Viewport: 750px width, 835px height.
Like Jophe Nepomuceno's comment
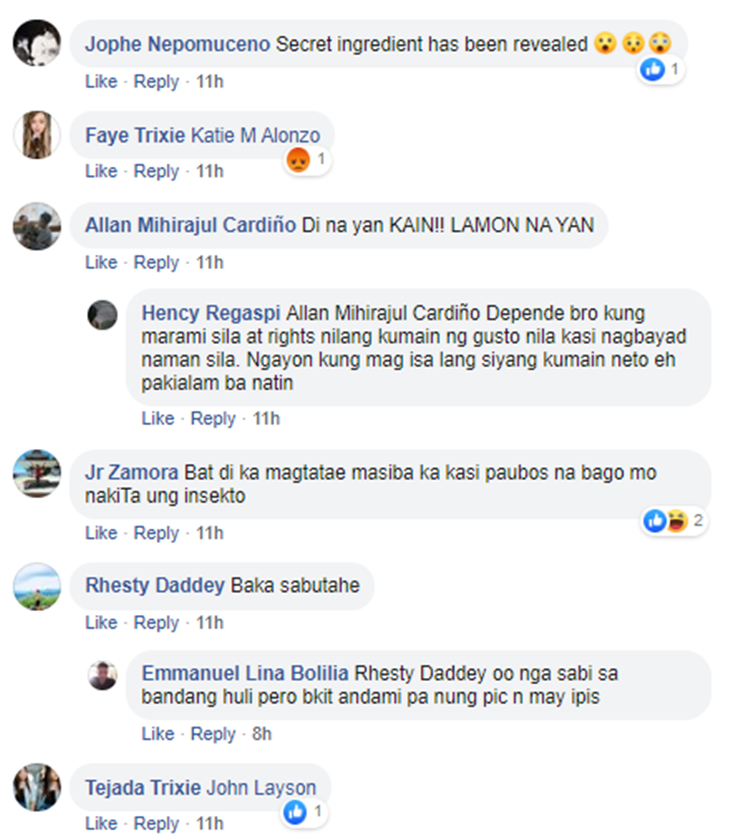click(x=101, y=81)
